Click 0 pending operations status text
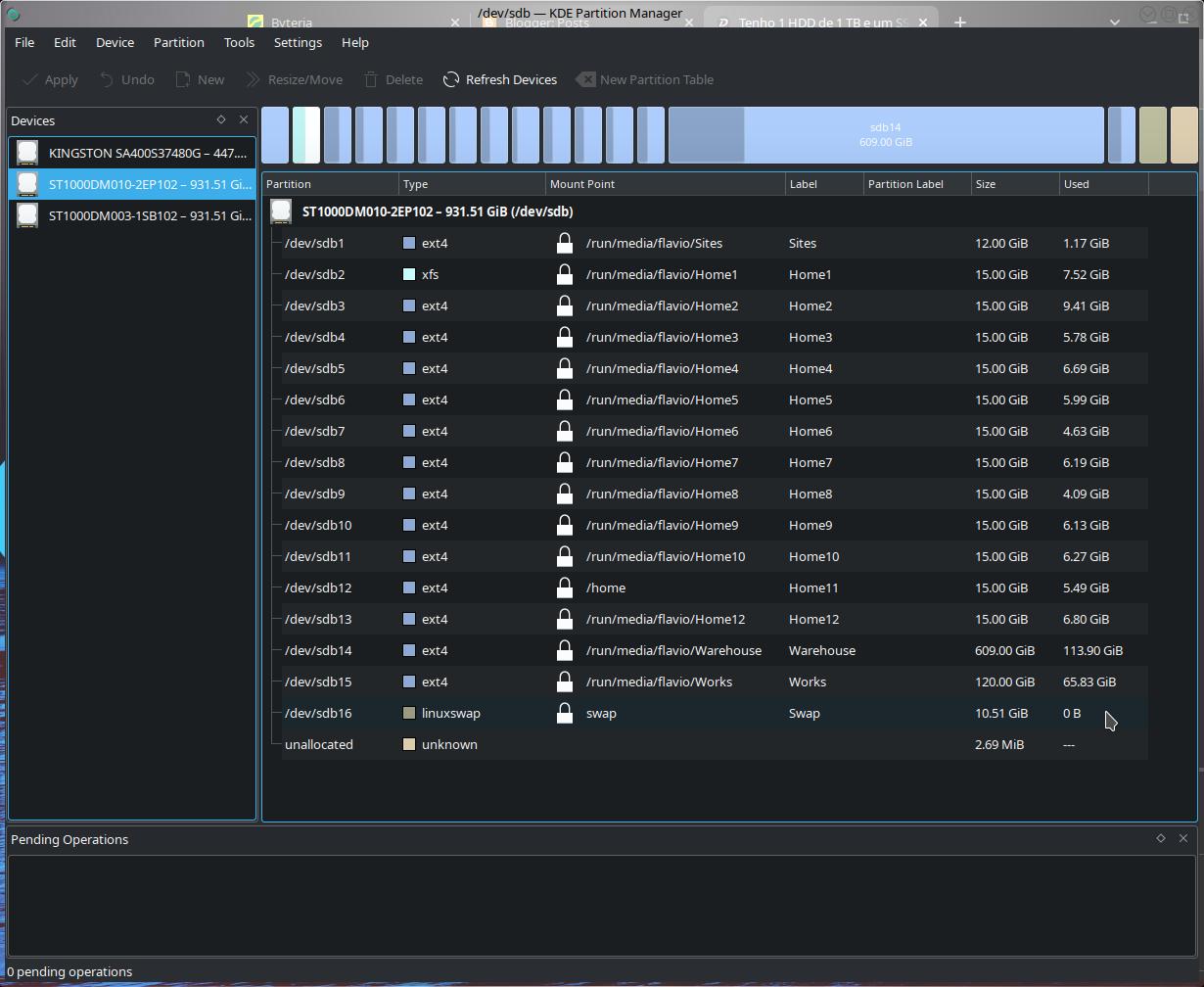The height and width of the screenshot is (987, 1204). click(70, 971)
